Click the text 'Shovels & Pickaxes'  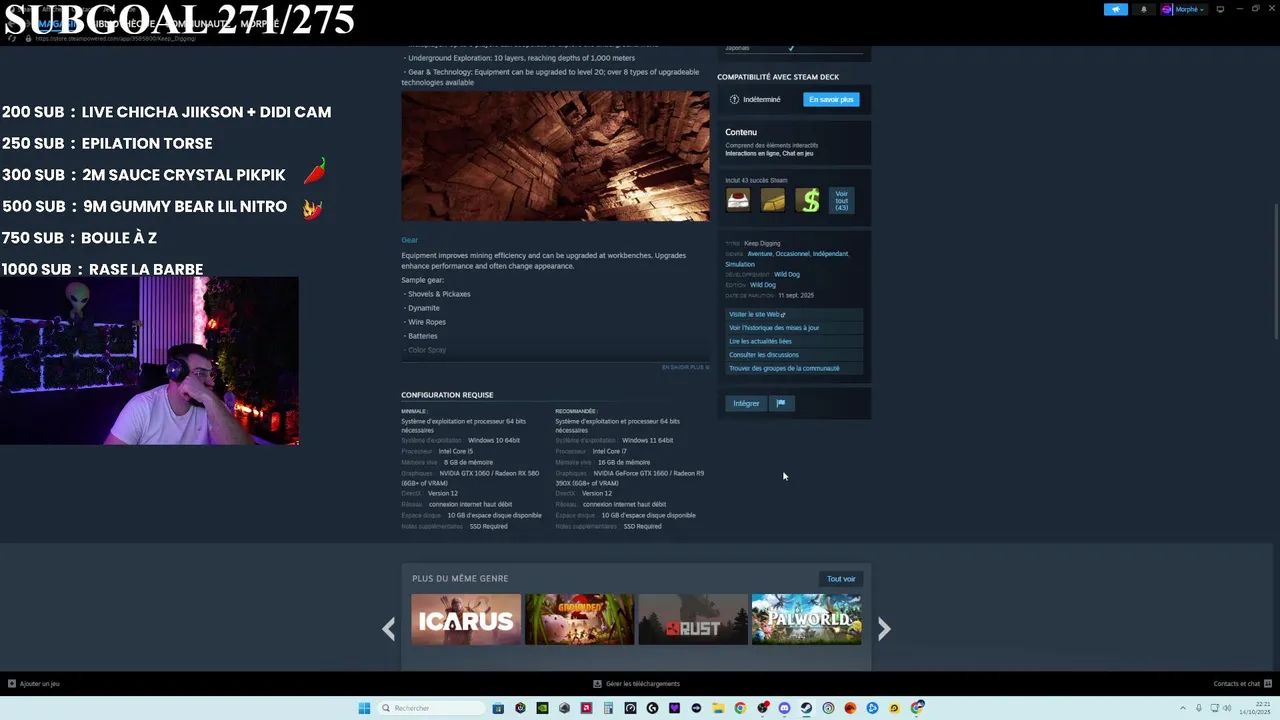click(x=439, y=294)
